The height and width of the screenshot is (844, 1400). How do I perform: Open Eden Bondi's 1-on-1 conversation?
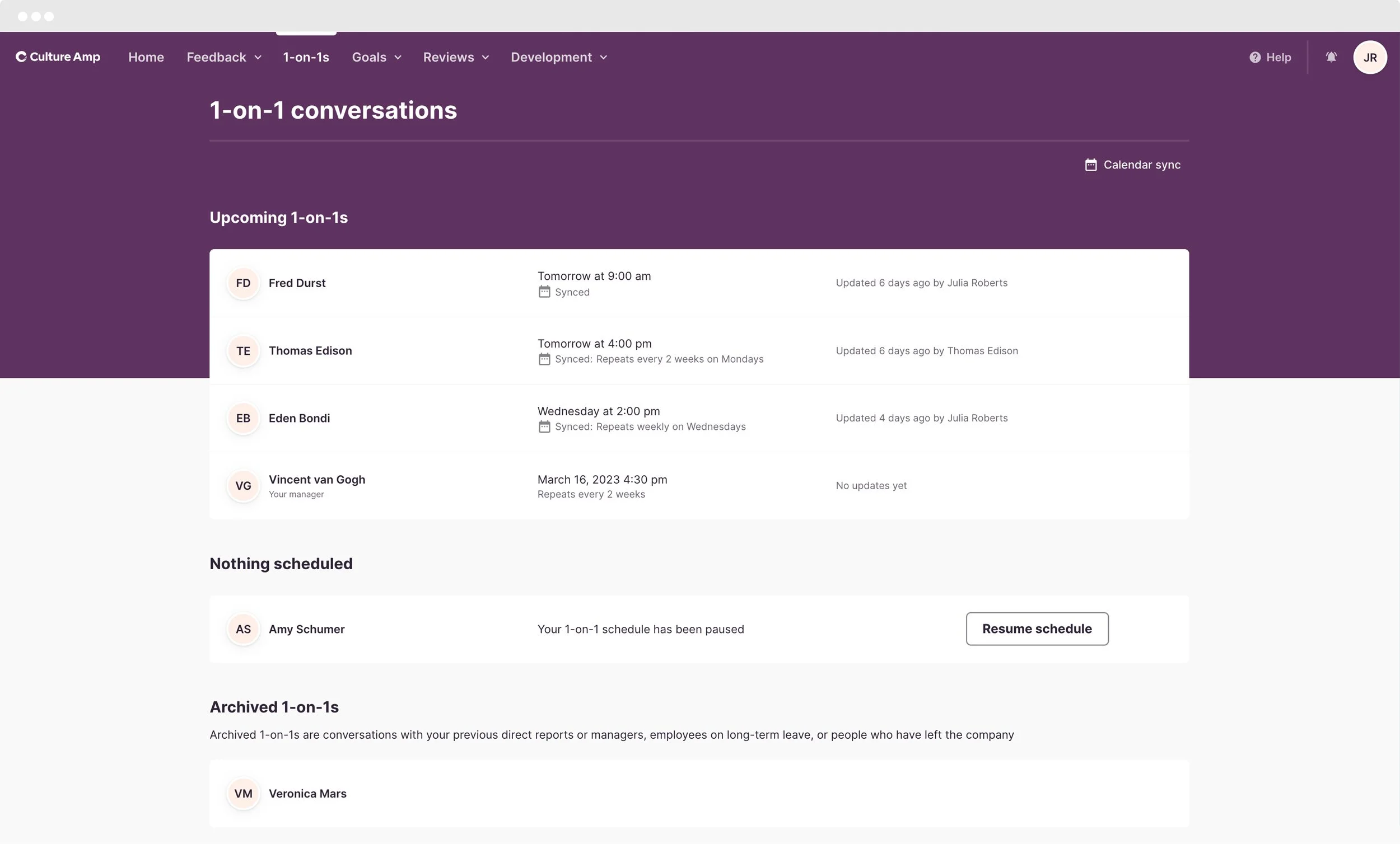pos(699,418)
